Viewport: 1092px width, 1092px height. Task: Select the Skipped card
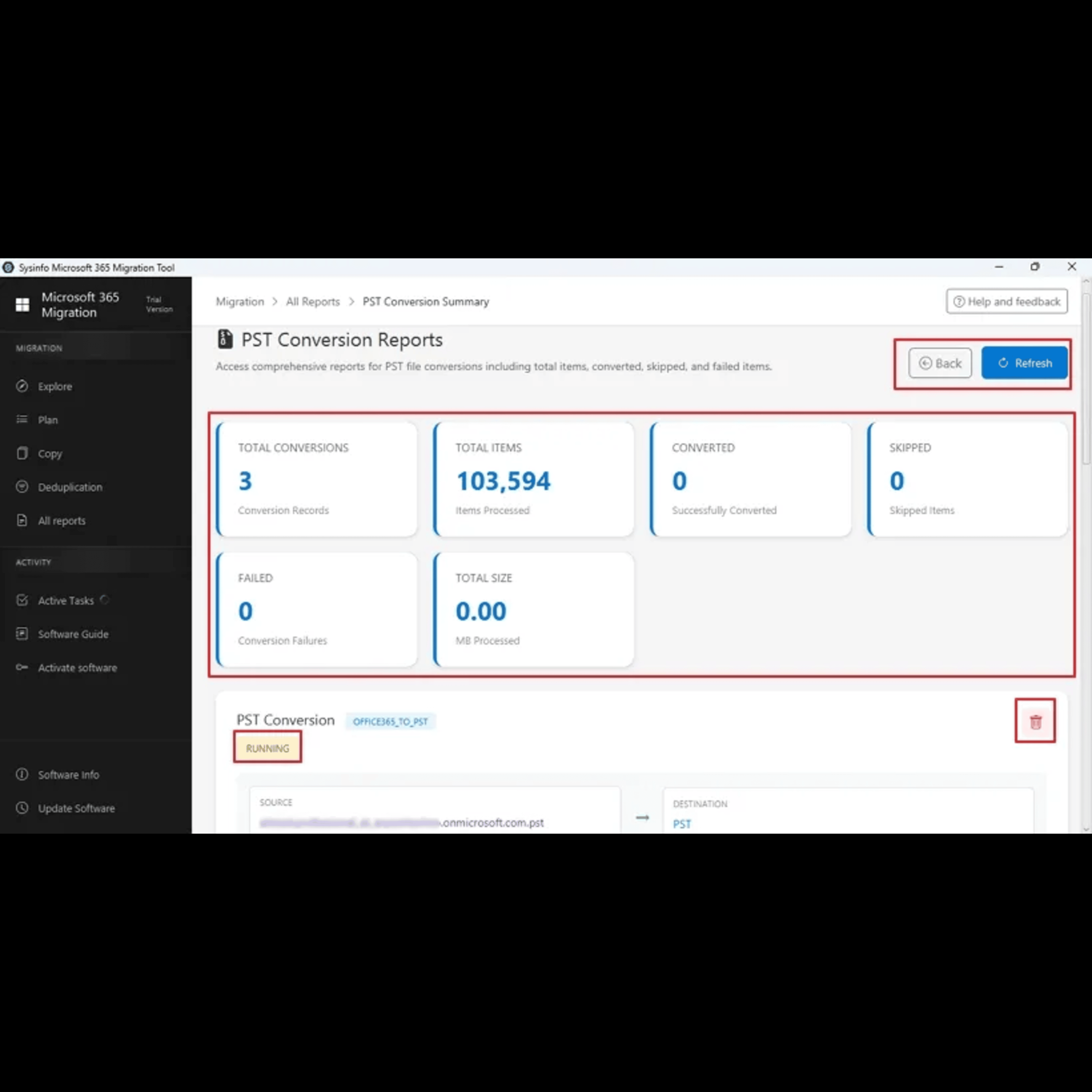pos(968,479)
